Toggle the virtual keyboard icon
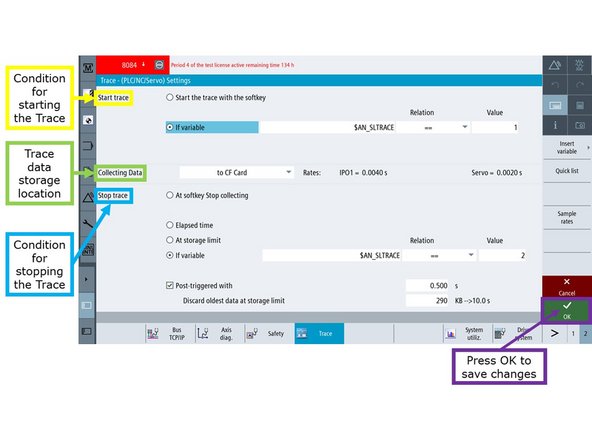The height and width of the screenshot is (444, 592). click(555, 106)
